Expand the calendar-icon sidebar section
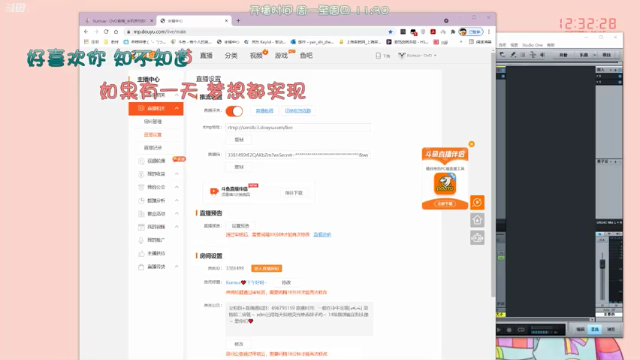The width and height of the screenshot is (640, 360). [x=177, y=227]
